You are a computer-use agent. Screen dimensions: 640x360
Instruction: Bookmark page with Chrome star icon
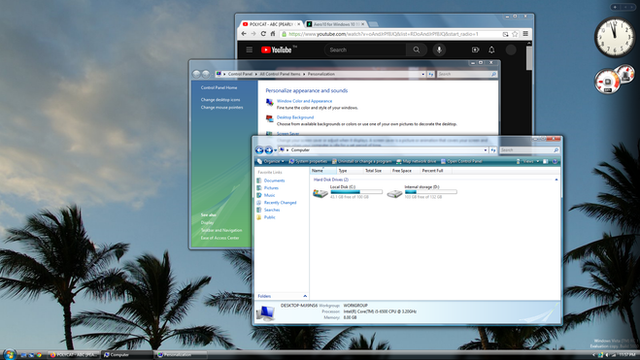click(x=515, y=34)
